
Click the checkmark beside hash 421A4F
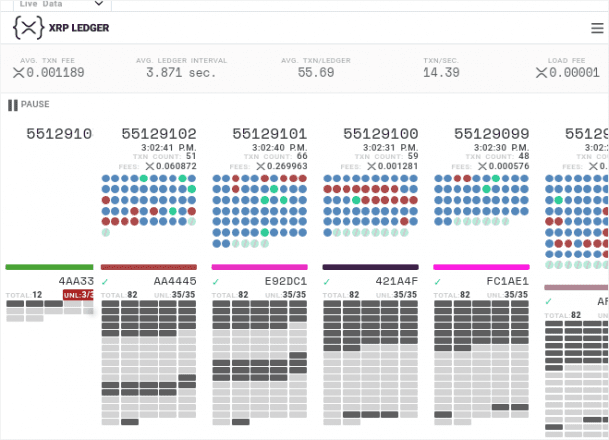tap(327, 282)
